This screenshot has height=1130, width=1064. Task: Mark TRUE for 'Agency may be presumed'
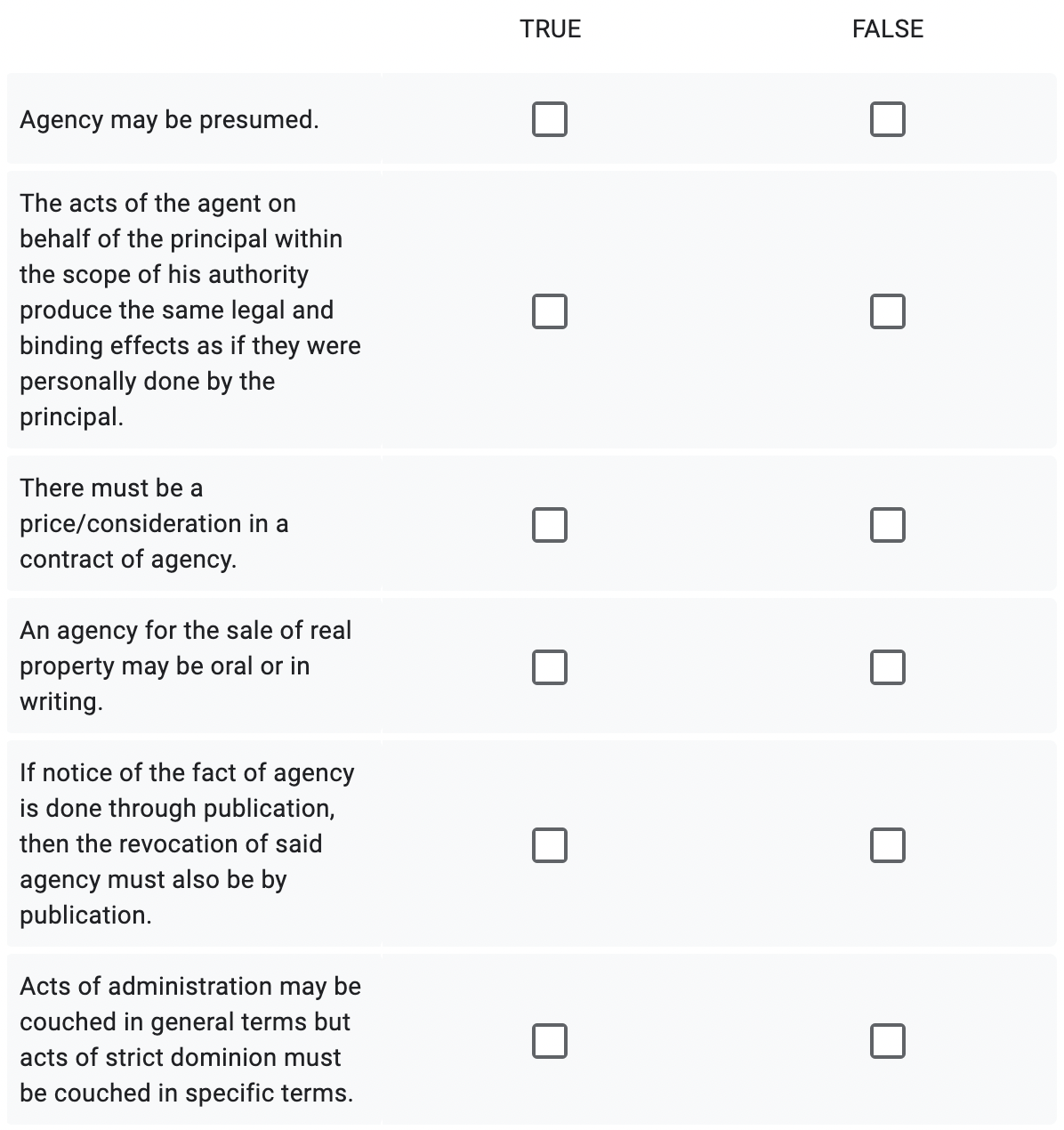pos(550,119)
